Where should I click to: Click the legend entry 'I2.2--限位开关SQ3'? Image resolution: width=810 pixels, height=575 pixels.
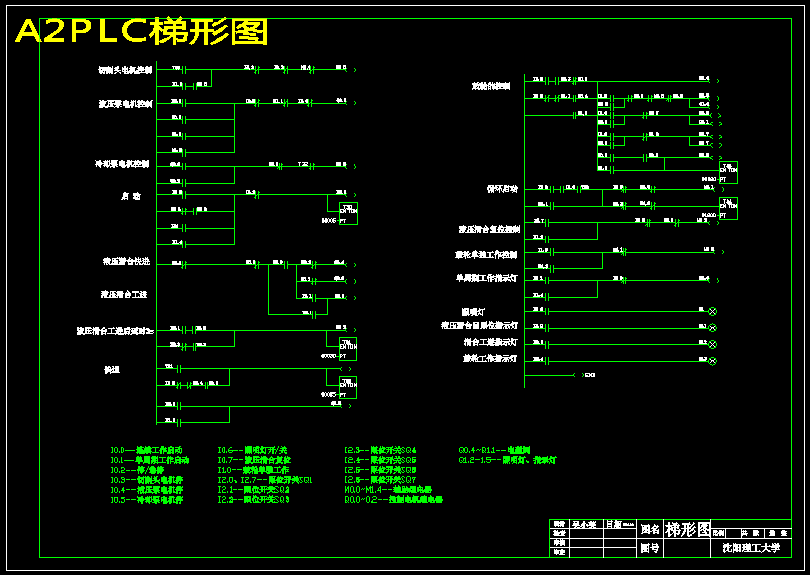tap(253, 500)
